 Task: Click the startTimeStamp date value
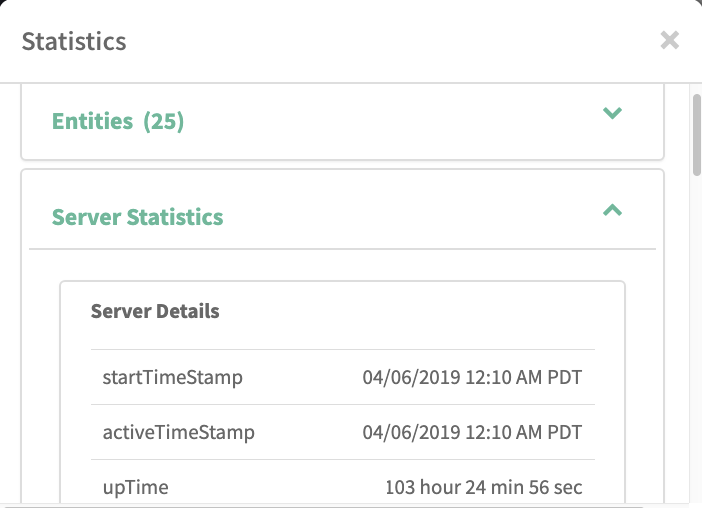472,377
